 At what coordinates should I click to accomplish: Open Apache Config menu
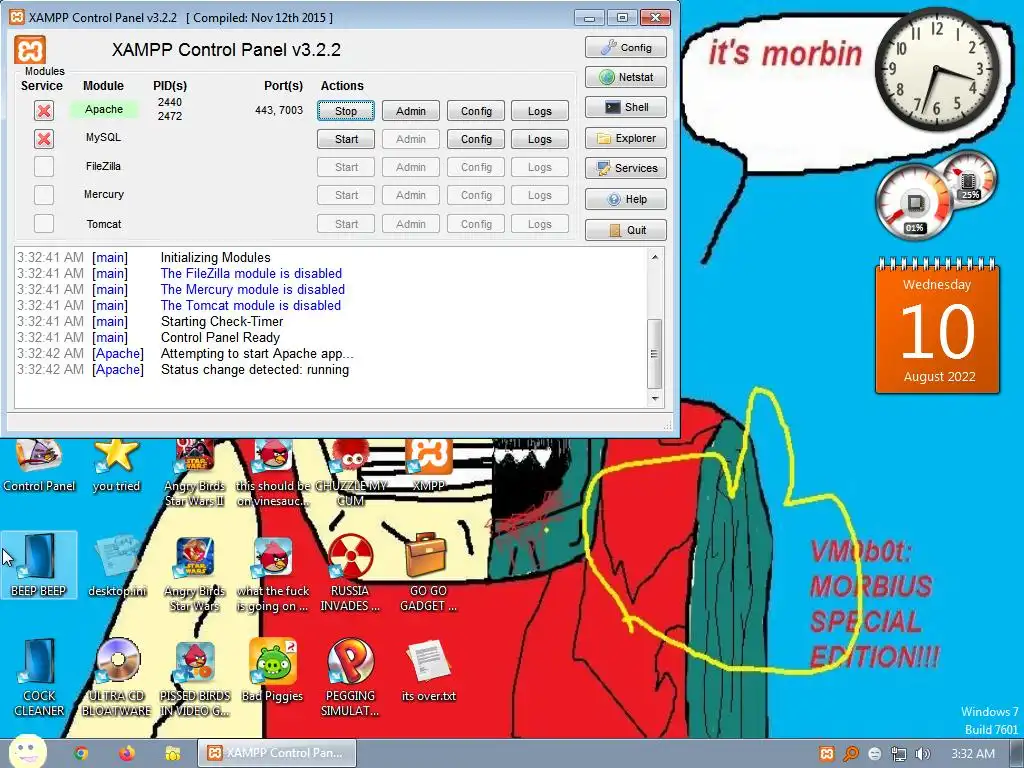[476, 111]
